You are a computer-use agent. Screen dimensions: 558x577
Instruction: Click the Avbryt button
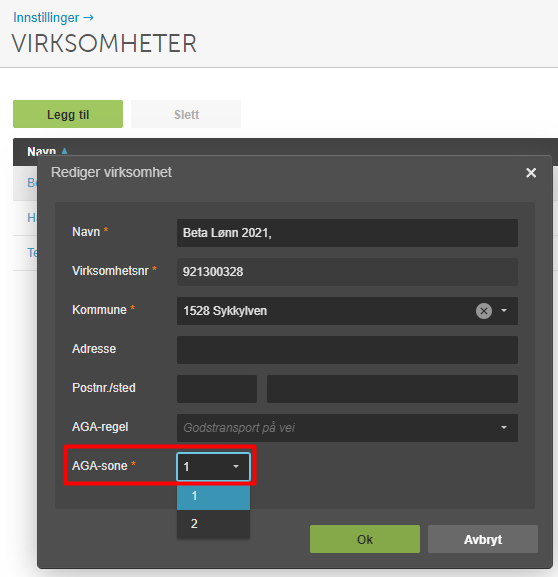tap(483, 539)
